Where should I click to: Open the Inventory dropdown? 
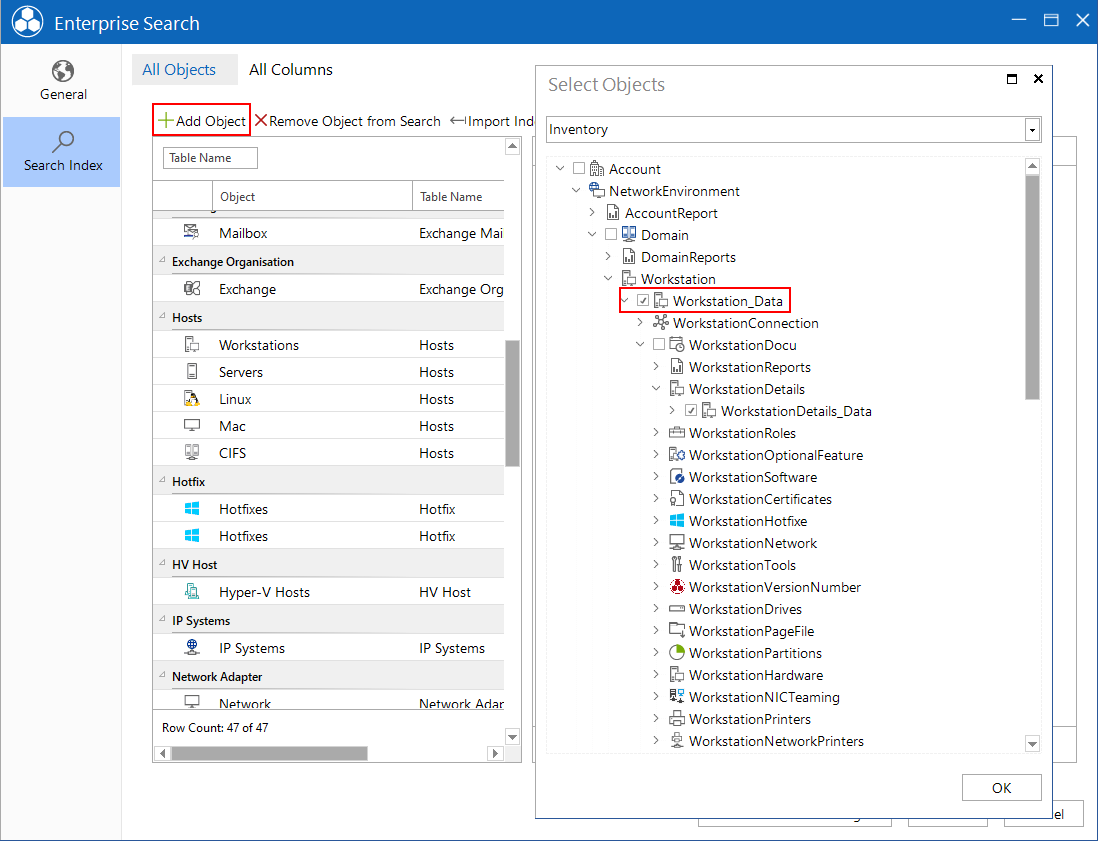[x=1031, y=130]
